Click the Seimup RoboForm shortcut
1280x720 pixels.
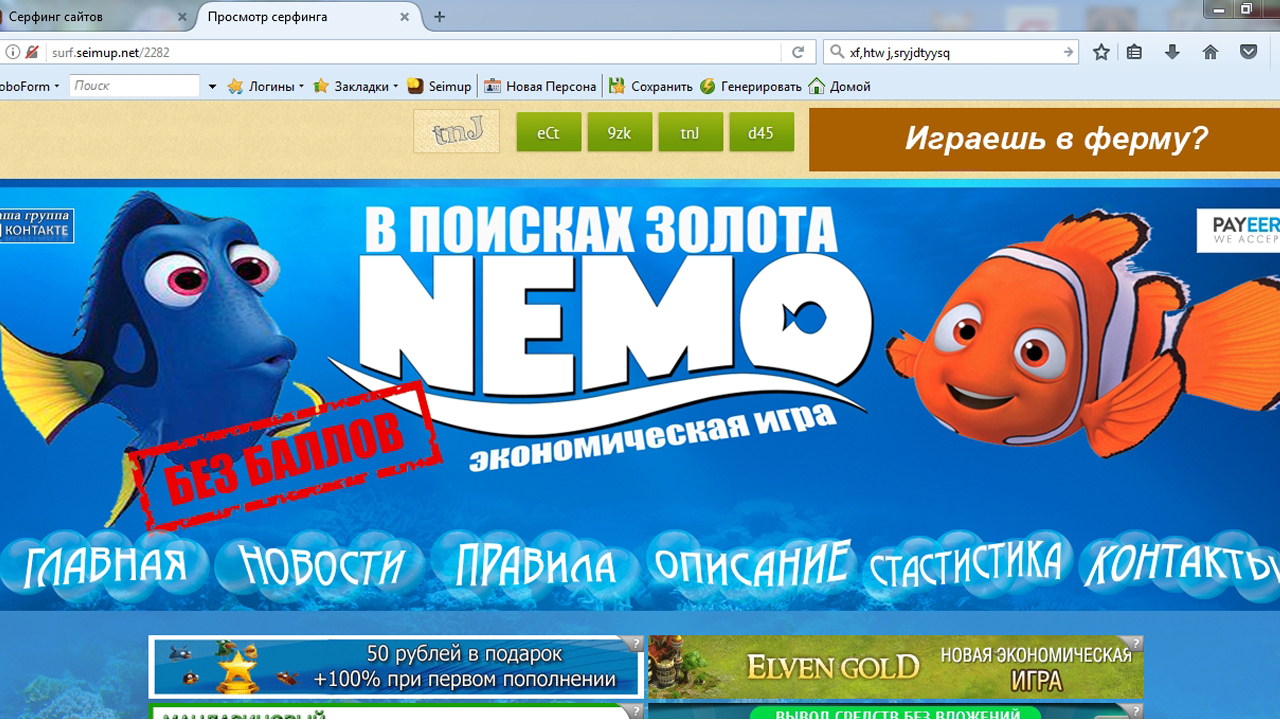[x=439, y=86]
